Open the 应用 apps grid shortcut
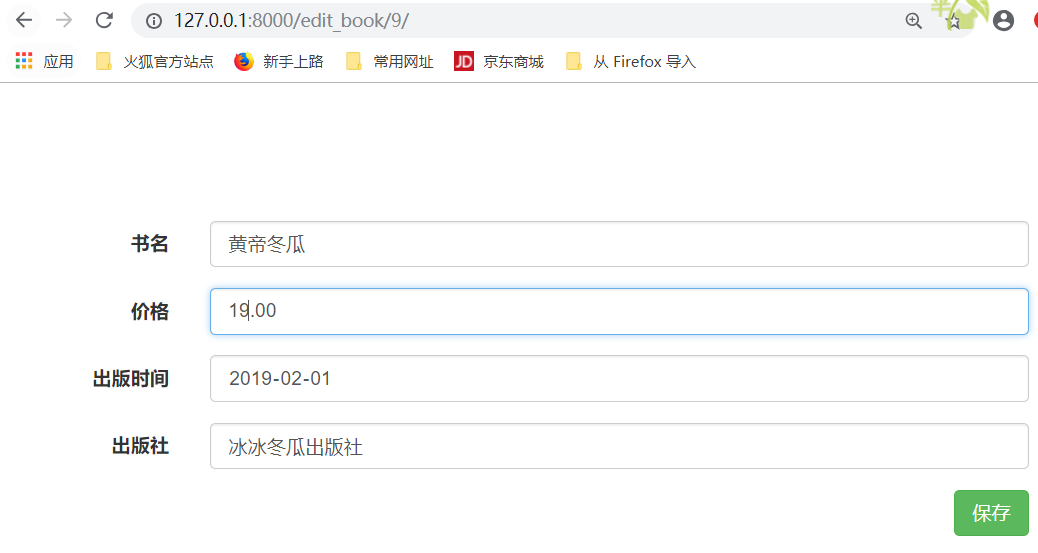Image resolution: width=1038 pixels, height=553 pixels. click(44, 62)
